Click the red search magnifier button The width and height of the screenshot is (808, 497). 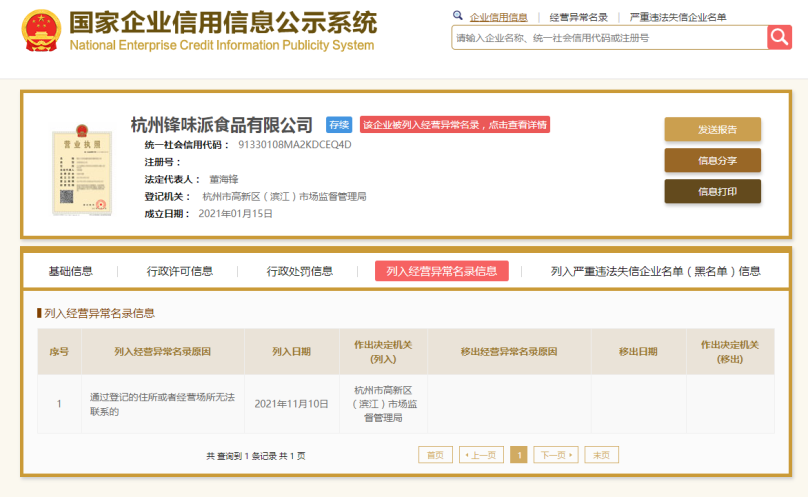click(x=779, y=37)
